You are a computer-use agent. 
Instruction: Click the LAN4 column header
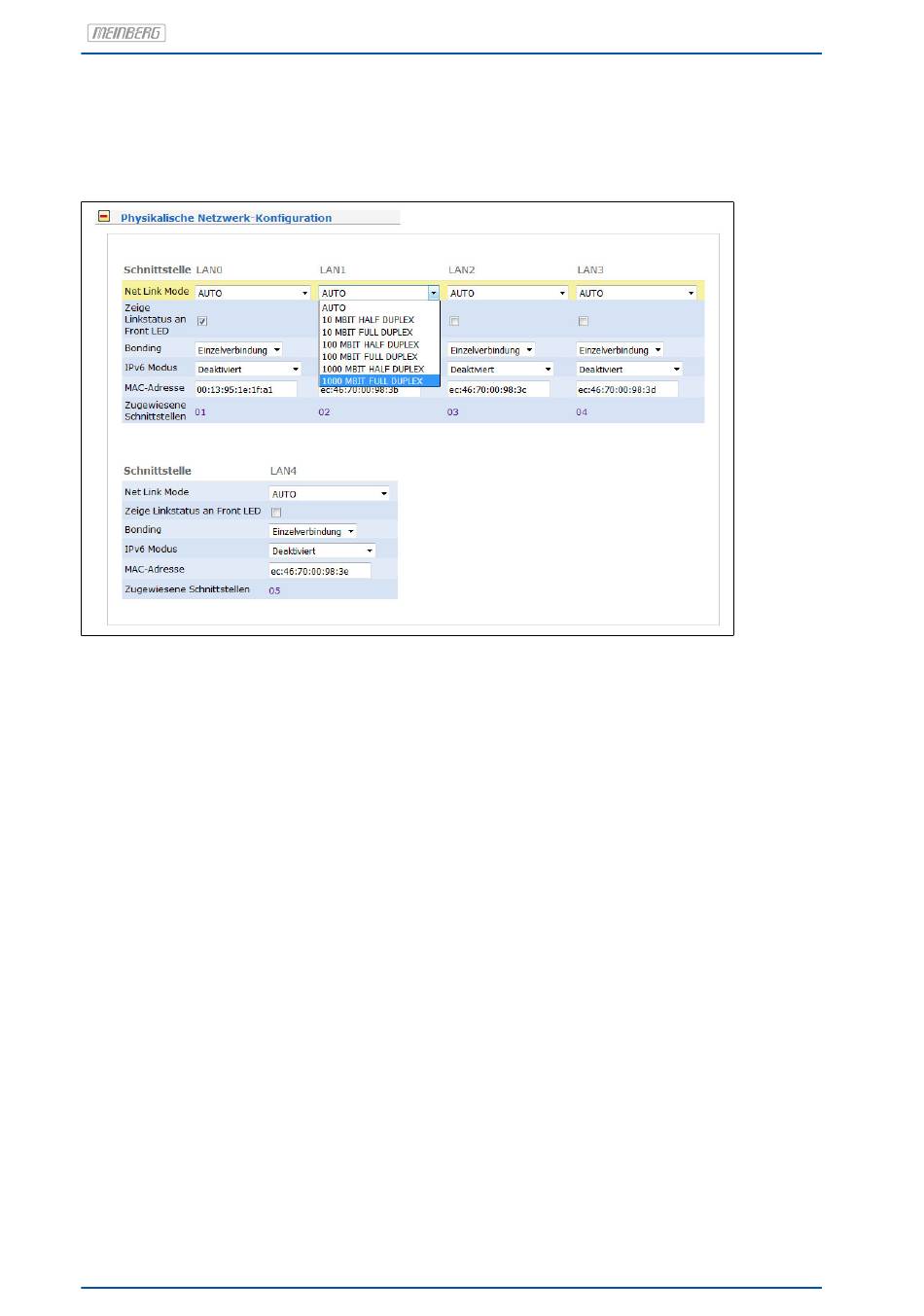tap(283, 471)
